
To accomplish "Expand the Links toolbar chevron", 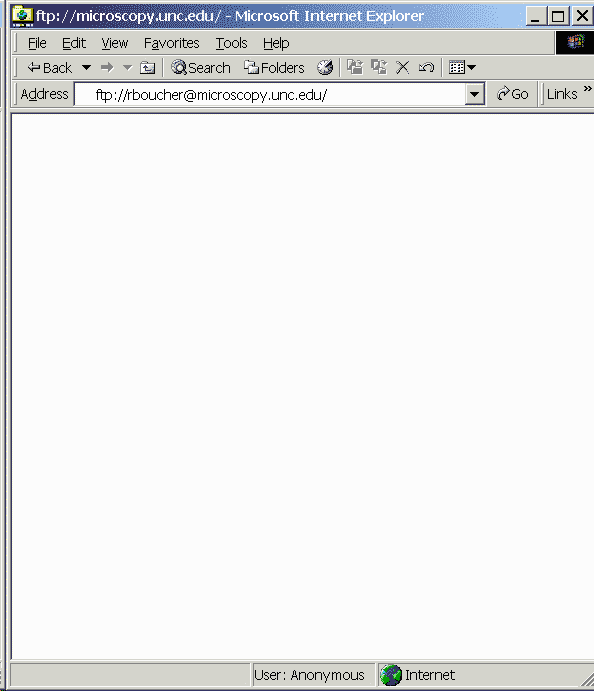I will 587,89.
